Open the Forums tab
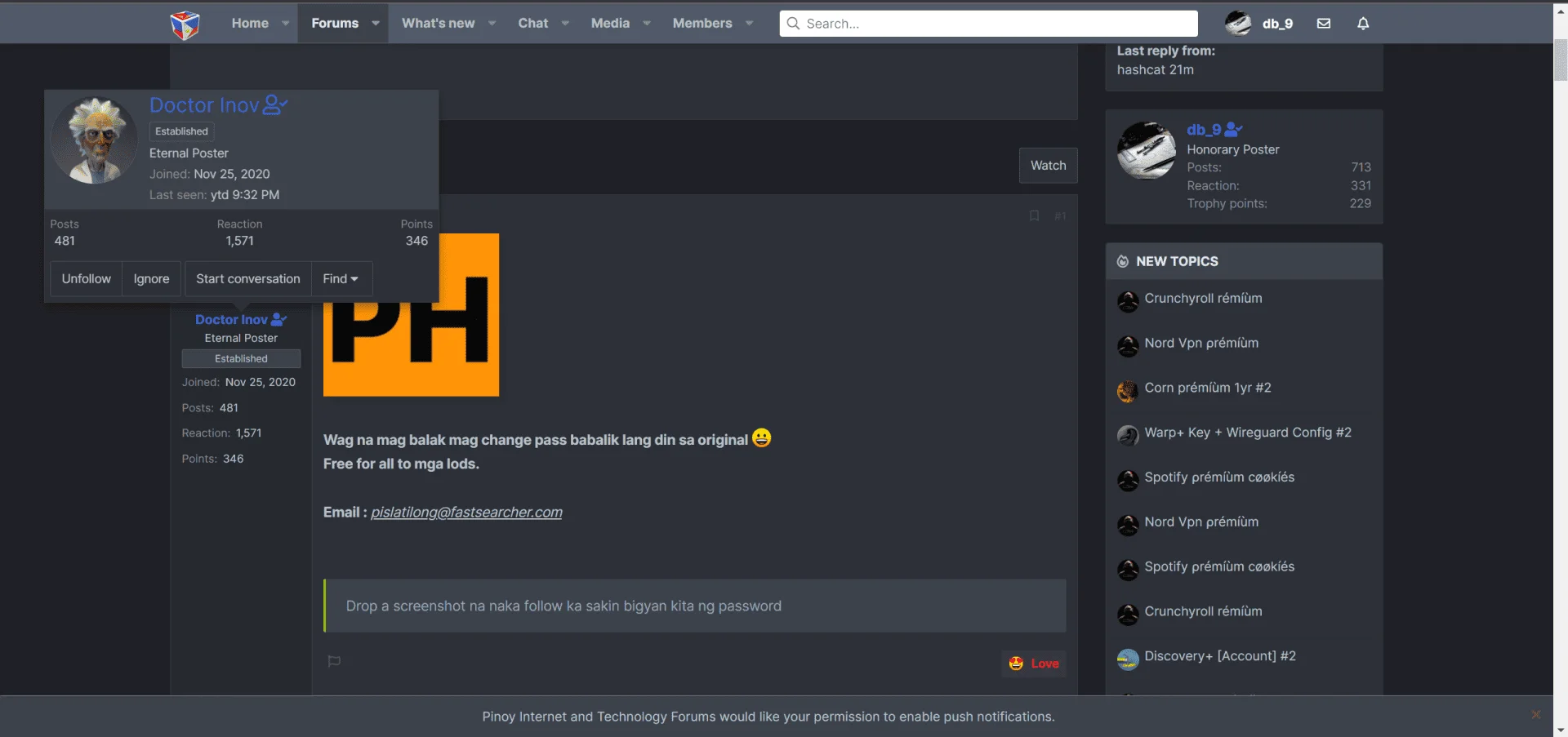 (x=335, y=24)
